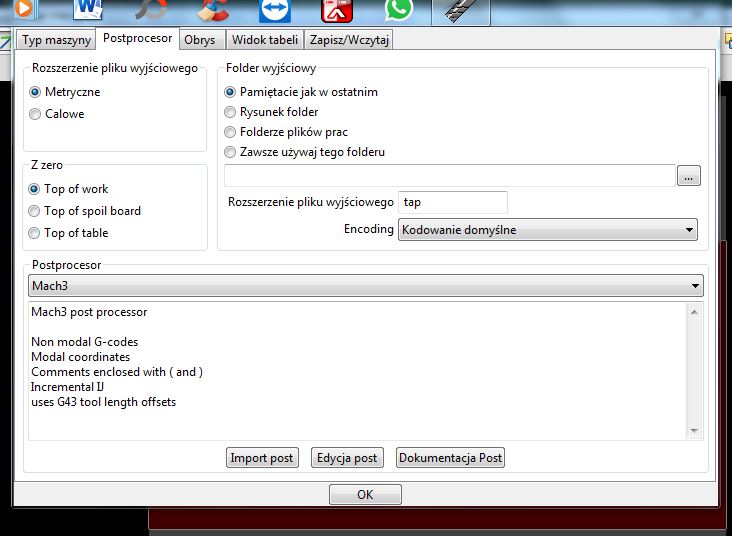The width and height of the screenshot is (732, 536).
Task: Click the Import post button
Action: point(262,458)
